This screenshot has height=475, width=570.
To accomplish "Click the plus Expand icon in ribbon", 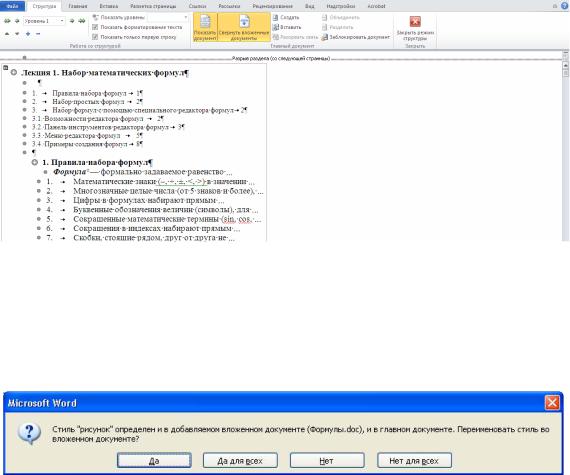I will tap(28, 34).
